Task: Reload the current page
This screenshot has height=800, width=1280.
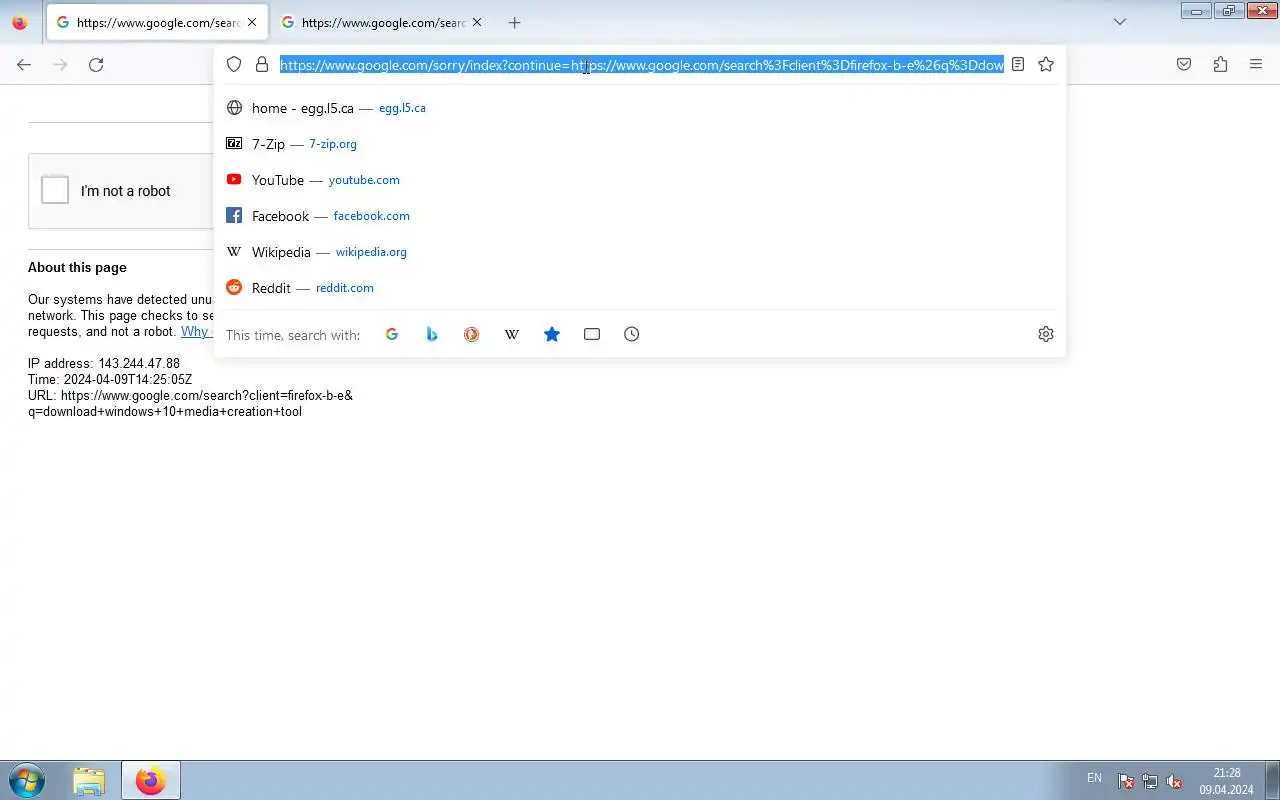Action: coord(96,64)
